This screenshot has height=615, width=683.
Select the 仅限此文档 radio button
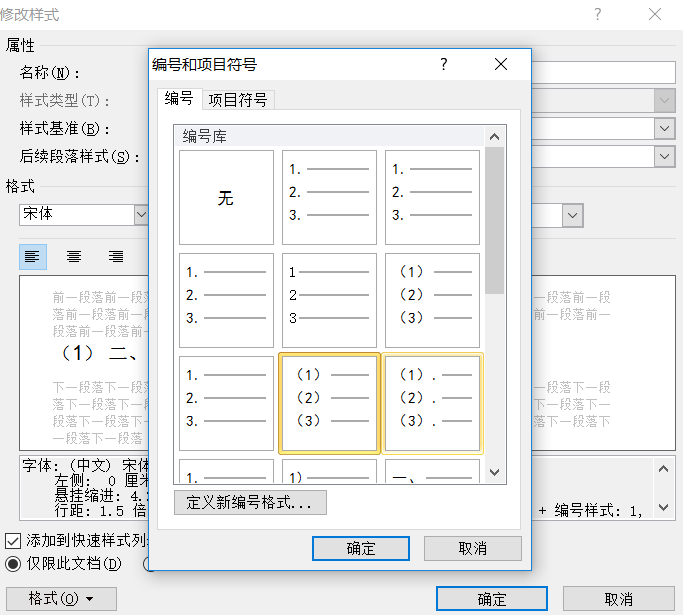tap(12, 563)
